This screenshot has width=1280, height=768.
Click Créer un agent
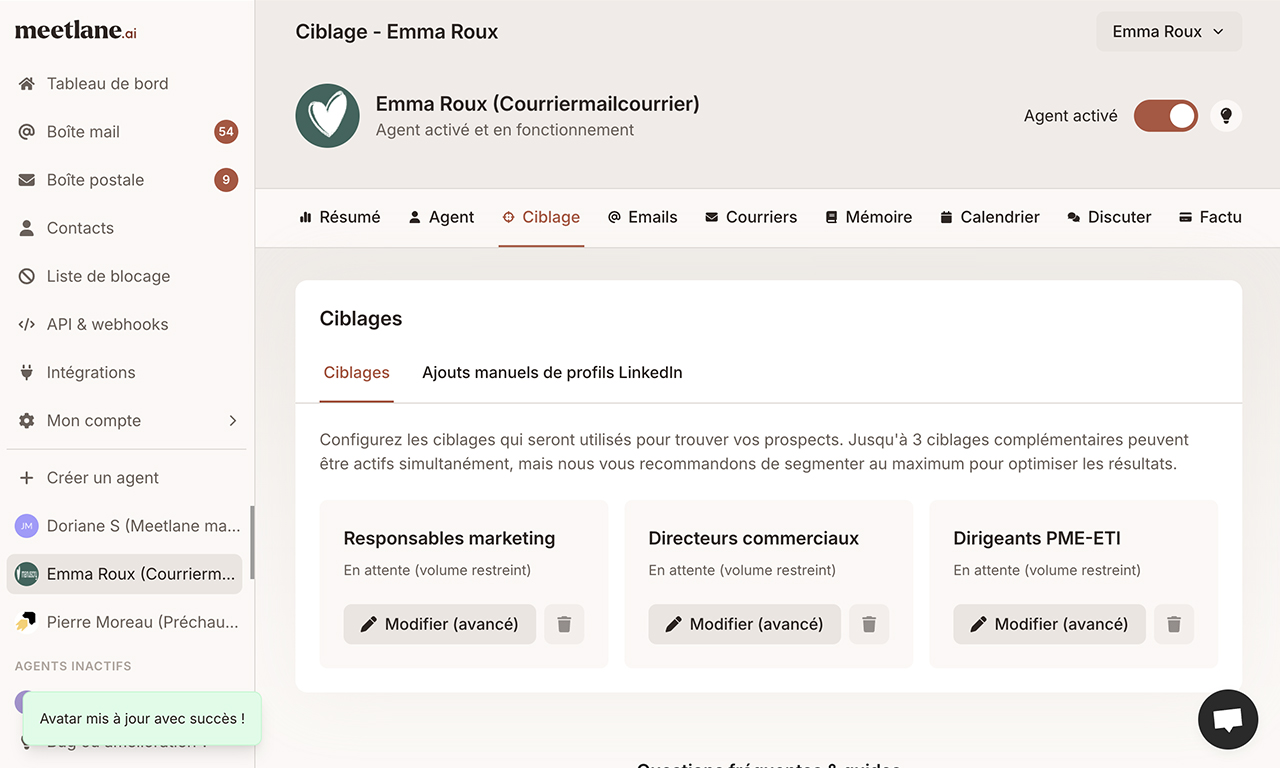[103, 477]
